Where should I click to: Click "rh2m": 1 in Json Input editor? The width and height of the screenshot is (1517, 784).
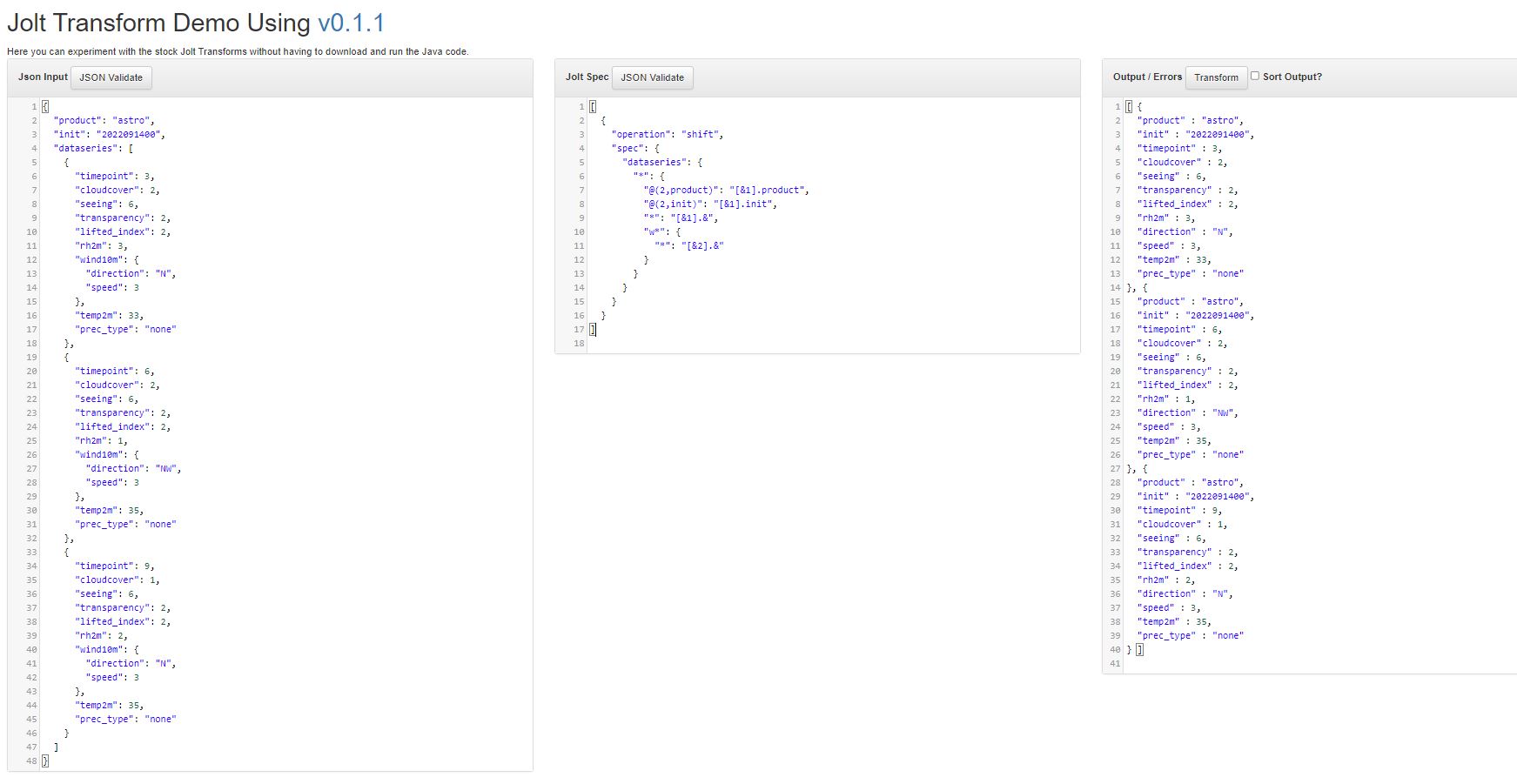(102, 440)
